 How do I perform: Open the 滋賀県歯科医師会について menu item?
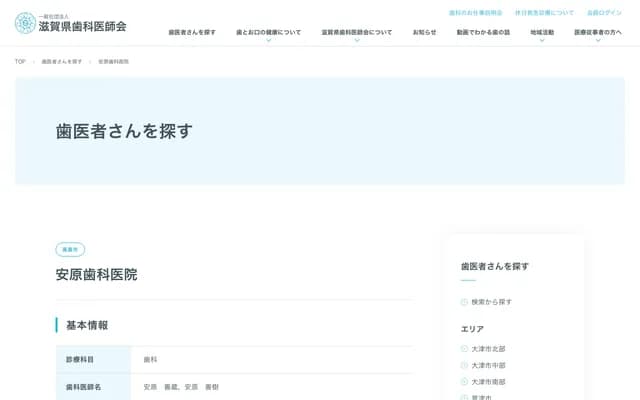click(356, 32)
